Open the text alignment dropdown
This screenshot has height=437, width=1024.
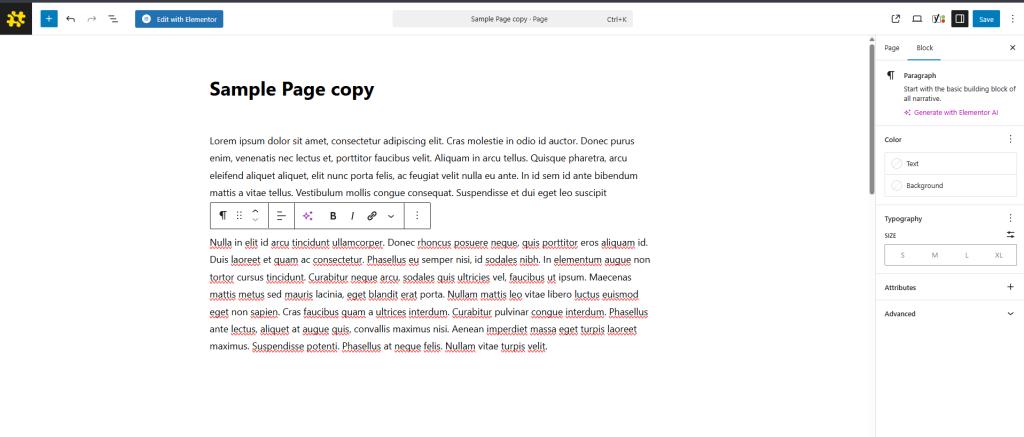pos(281,215)
